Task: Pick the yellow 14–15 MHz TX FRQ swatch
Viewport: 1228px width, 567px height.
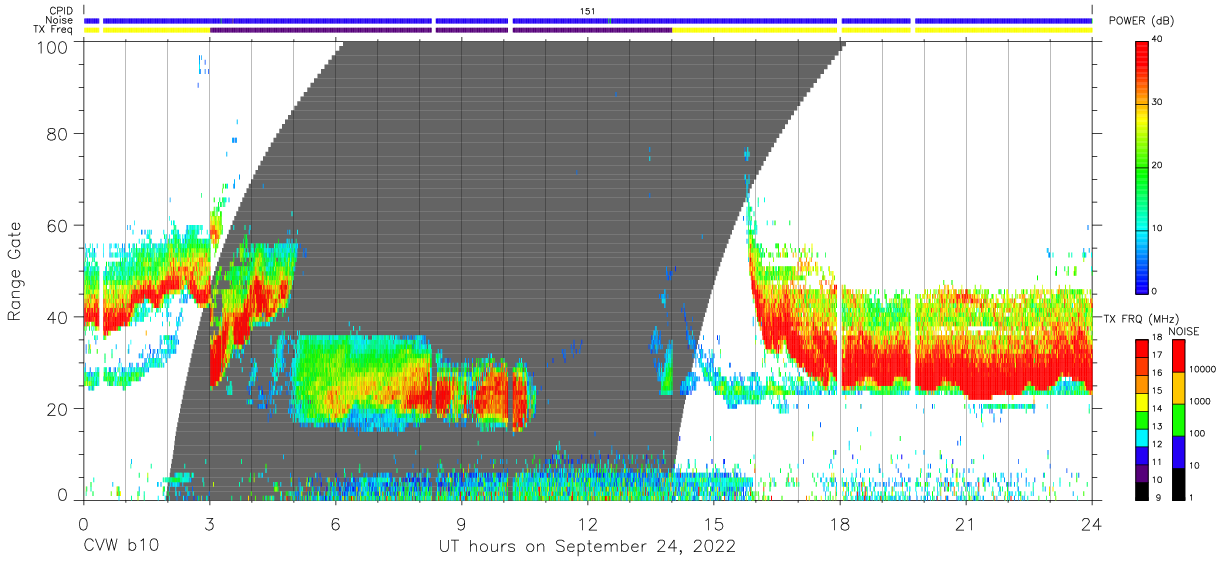Action: [x=1141, y=401]
